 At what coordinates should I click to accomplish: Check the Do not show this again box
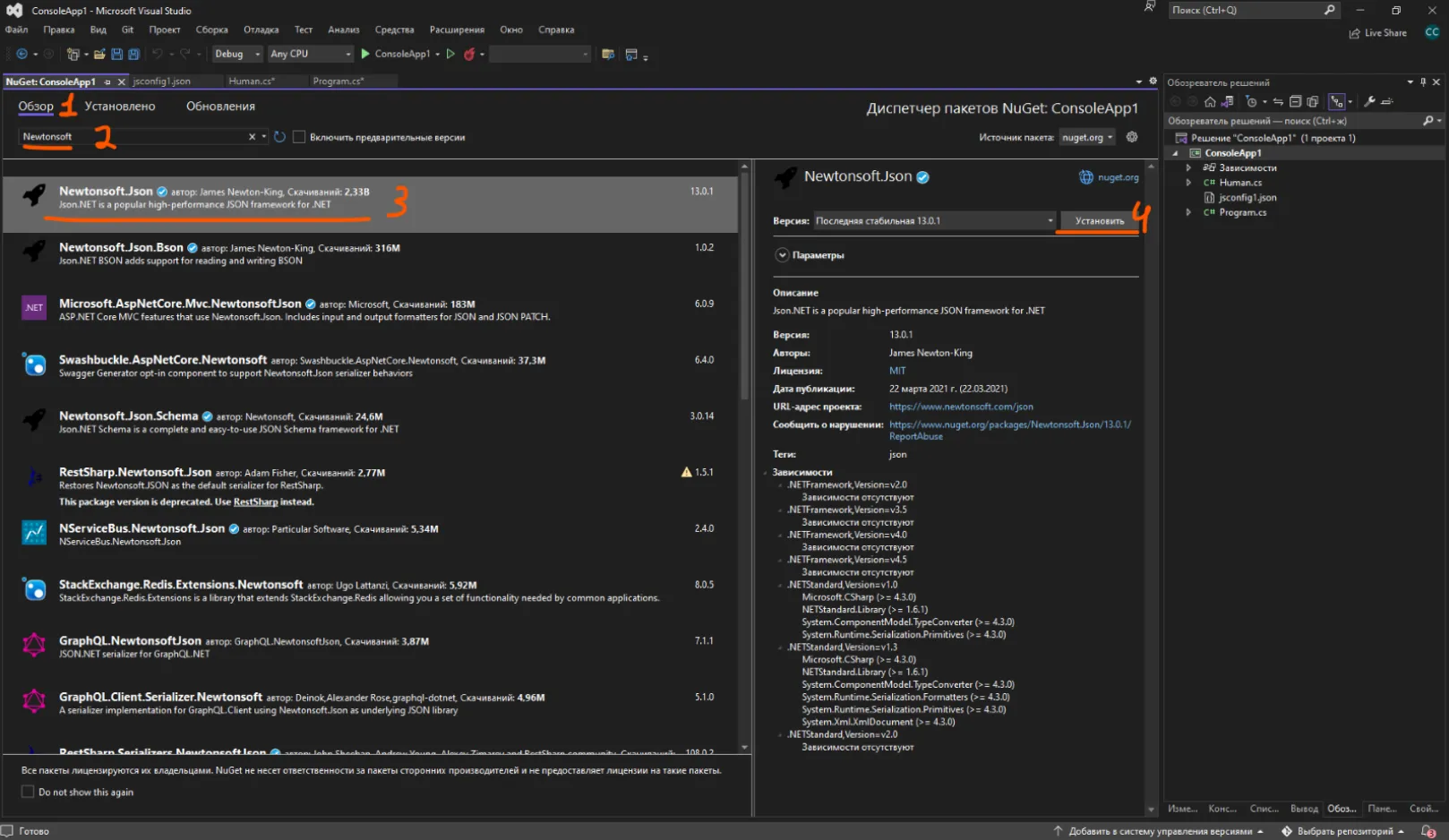(28, 792)
